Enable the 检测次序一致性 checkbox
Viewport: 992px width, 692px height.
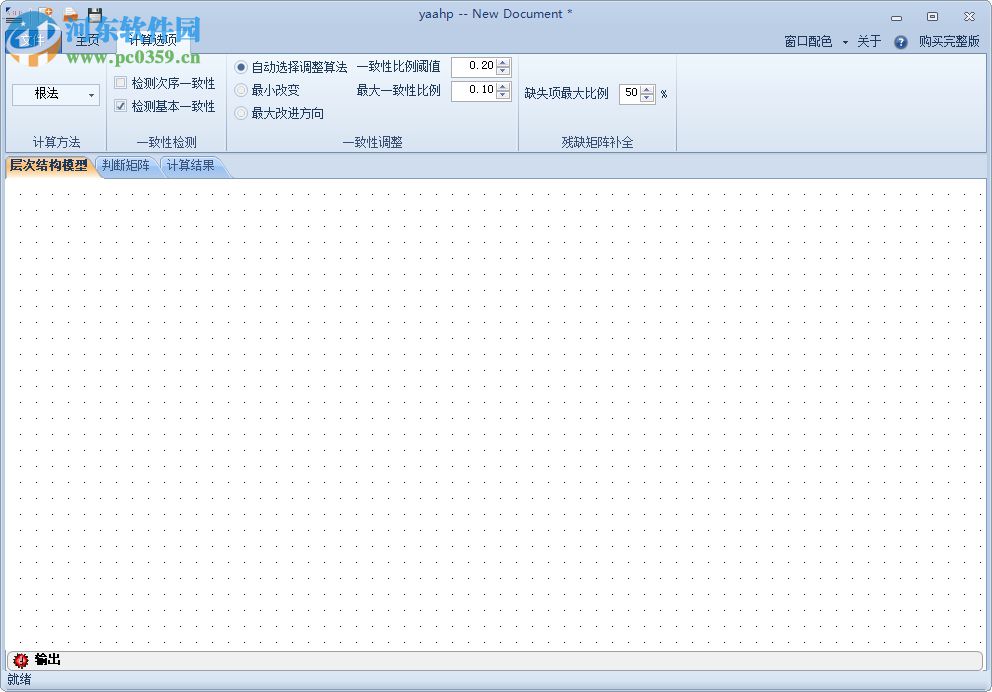[120, 84]
